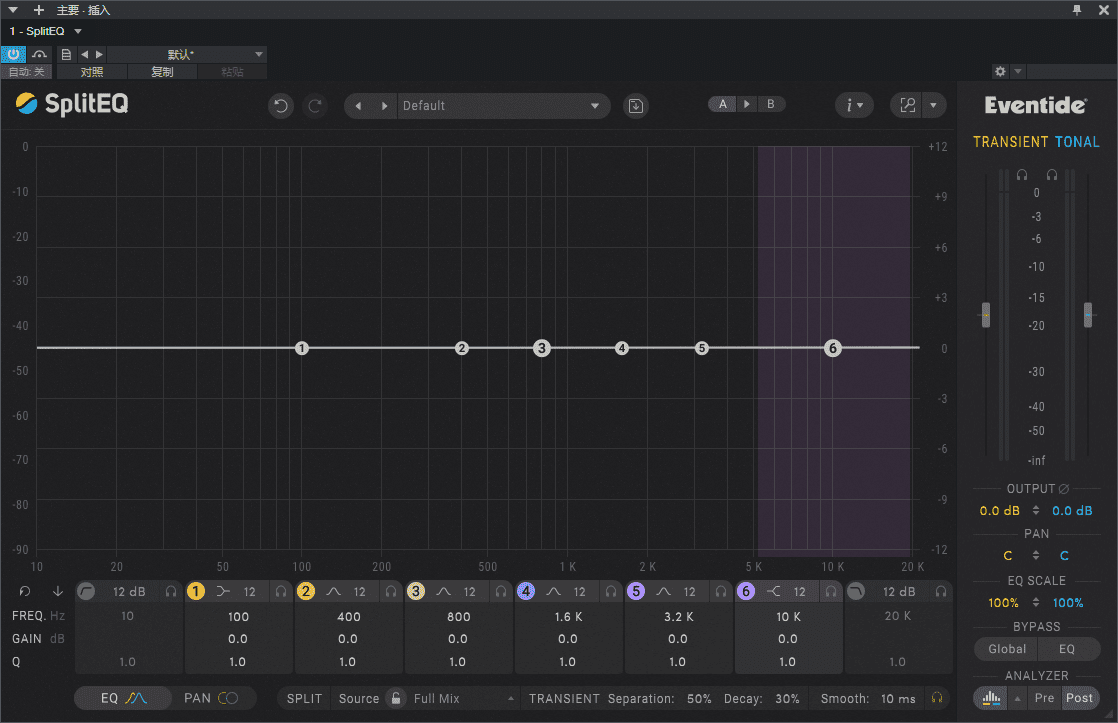Solo the Transient channel headphone icon
The image size is (1118, 723).
click(1022, 175)
